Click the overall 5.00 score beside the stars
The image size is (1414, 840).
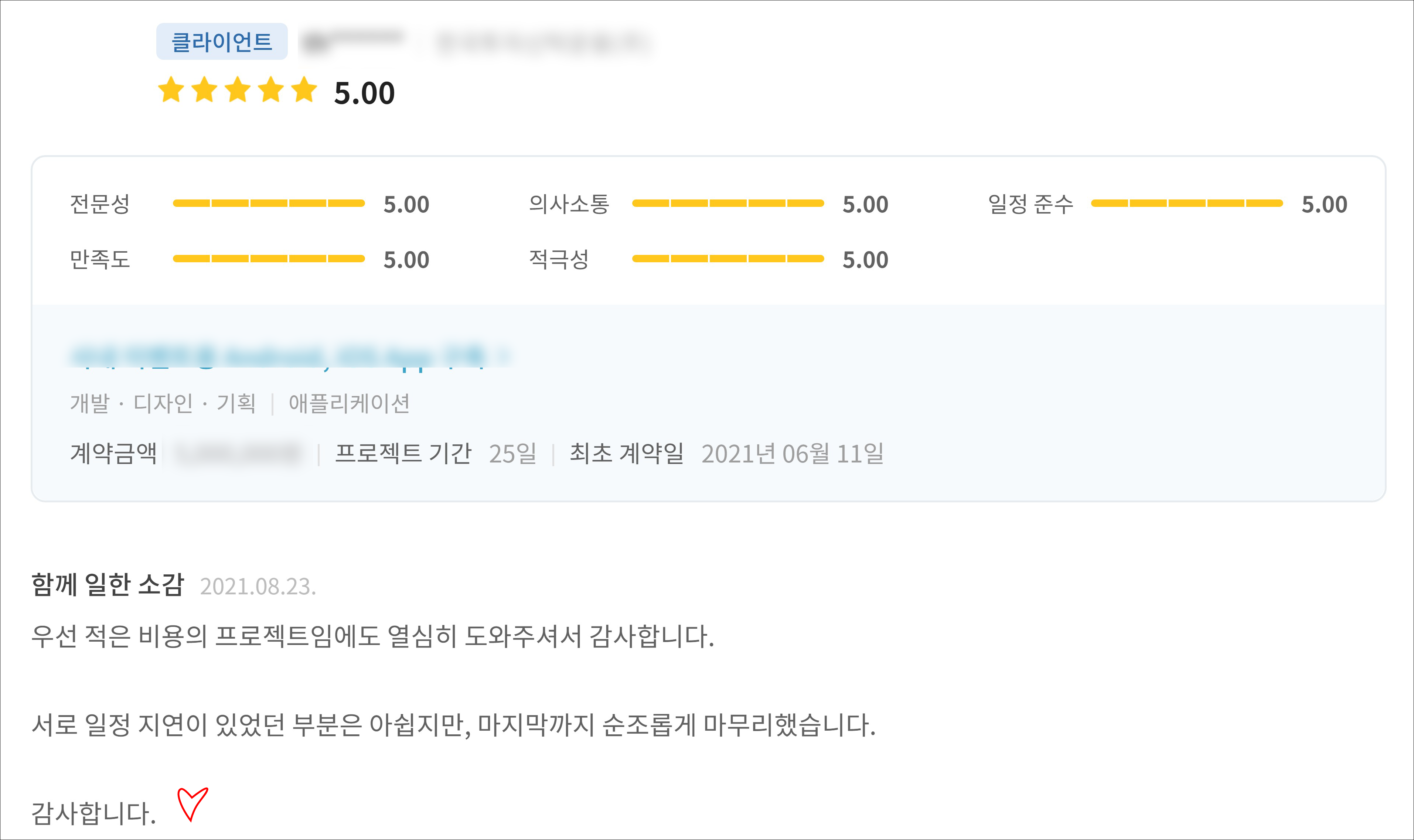pos(364,93)
